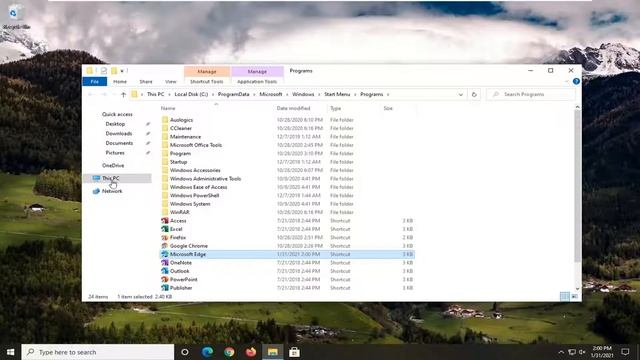640x360 pixels.
Task: Select the Startup folder row
Action: 287,162
